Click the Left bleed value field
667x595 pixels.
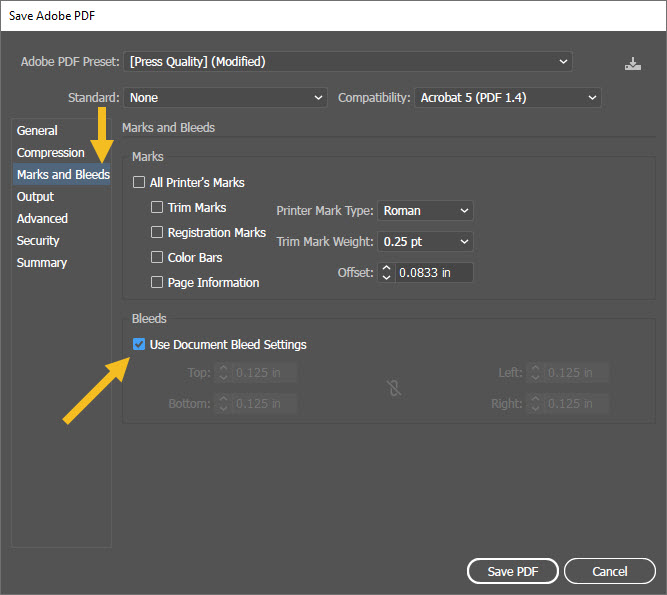pyautogui.click(x=576, y=373)
